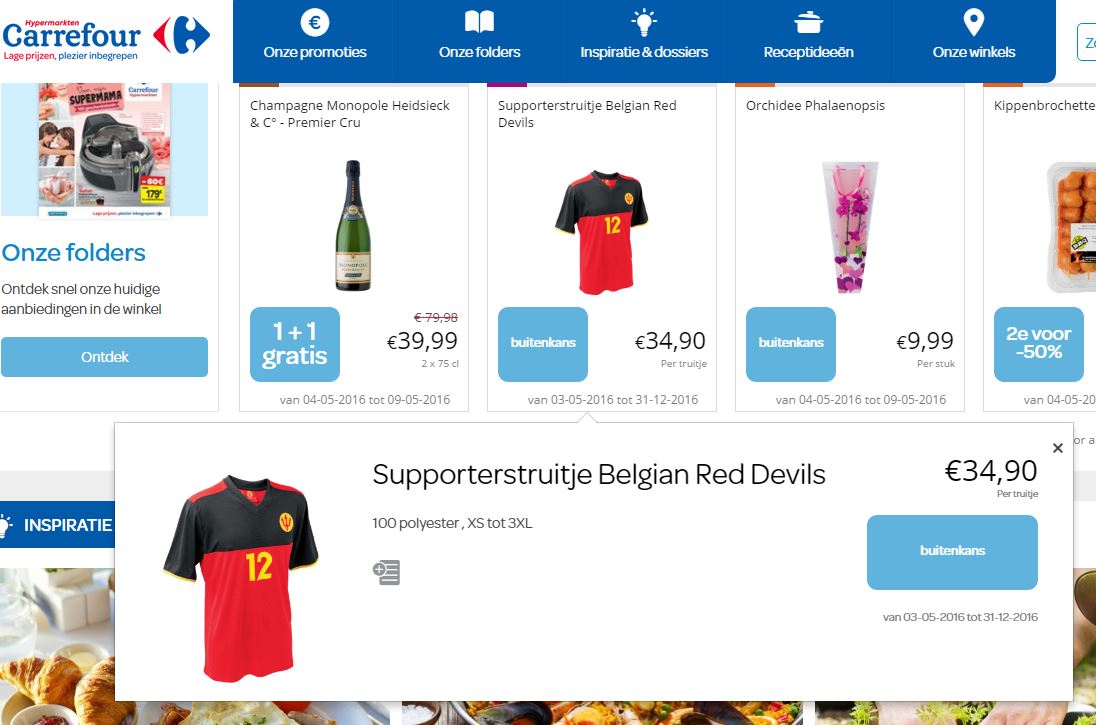Click the 2e voor -50% badge
Viewport: 1096px width, 725px height.
coord(1039,344)
